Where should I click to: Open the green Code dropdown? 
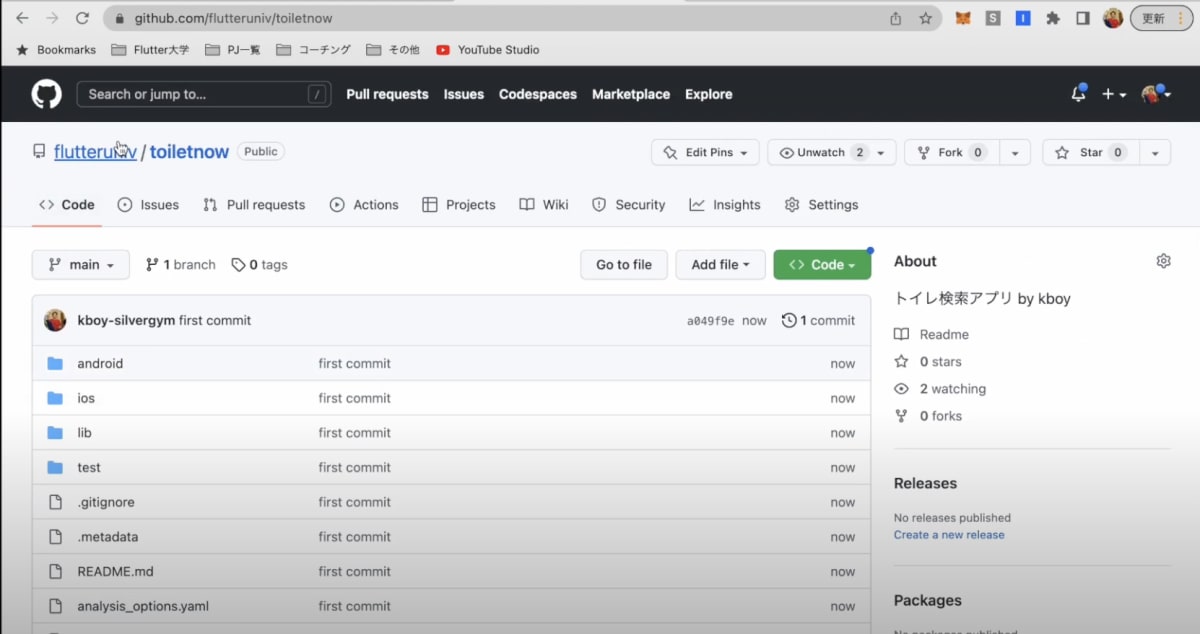[822, 265]
